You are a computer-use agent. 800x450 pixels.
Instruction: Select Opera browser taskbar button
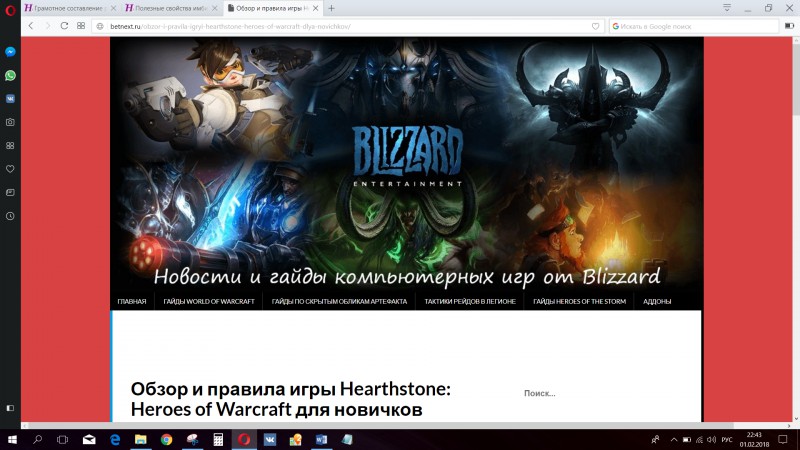(x=244, y=439)
